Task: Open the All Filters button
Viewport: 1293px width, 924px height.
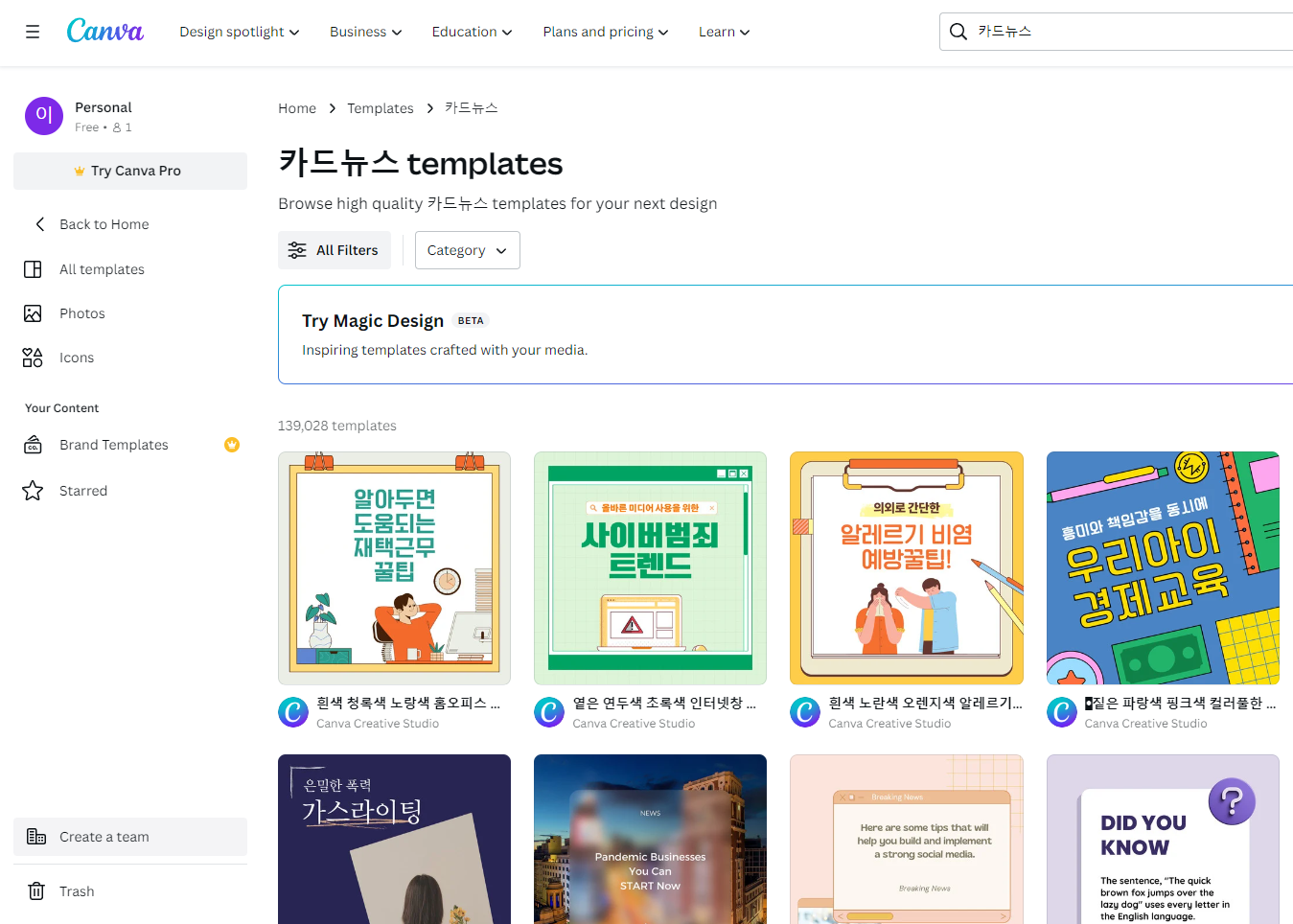Action: click(x=335, y=250)
